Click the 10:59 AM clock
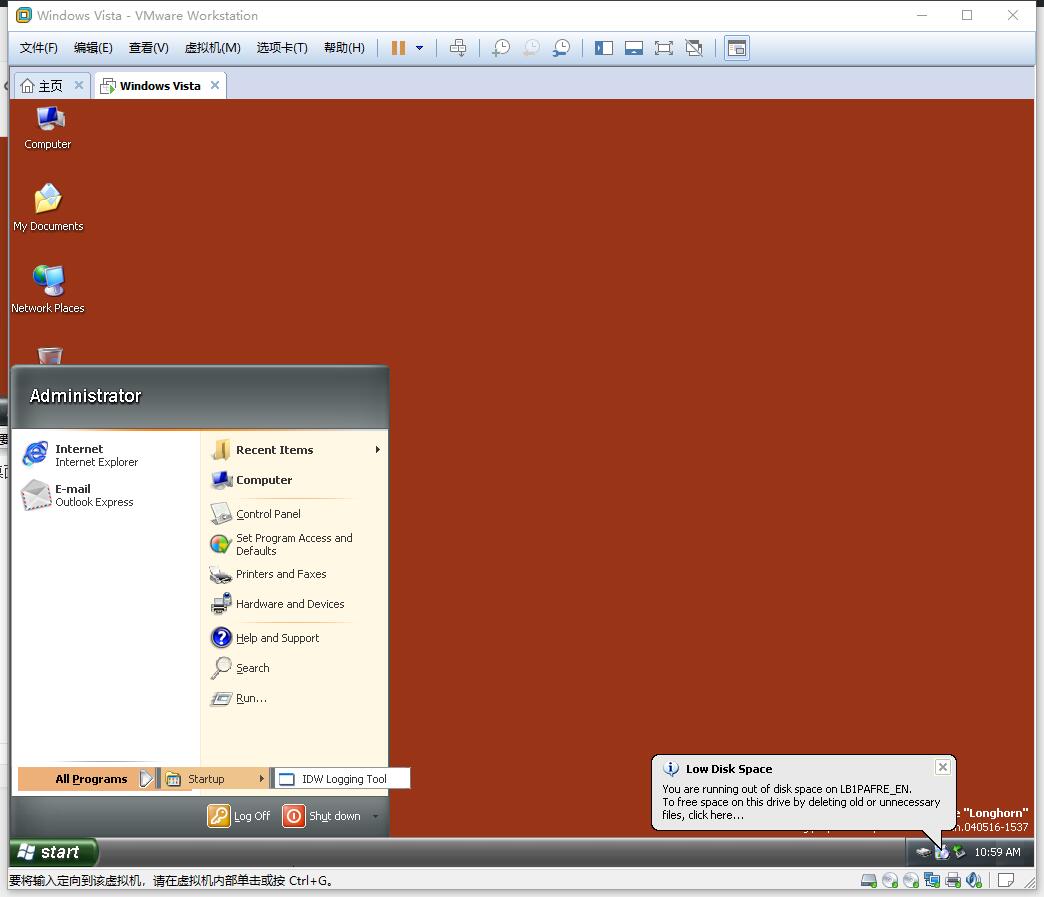1044x897 pixels. pyautogui.click(x=997, y=852)
